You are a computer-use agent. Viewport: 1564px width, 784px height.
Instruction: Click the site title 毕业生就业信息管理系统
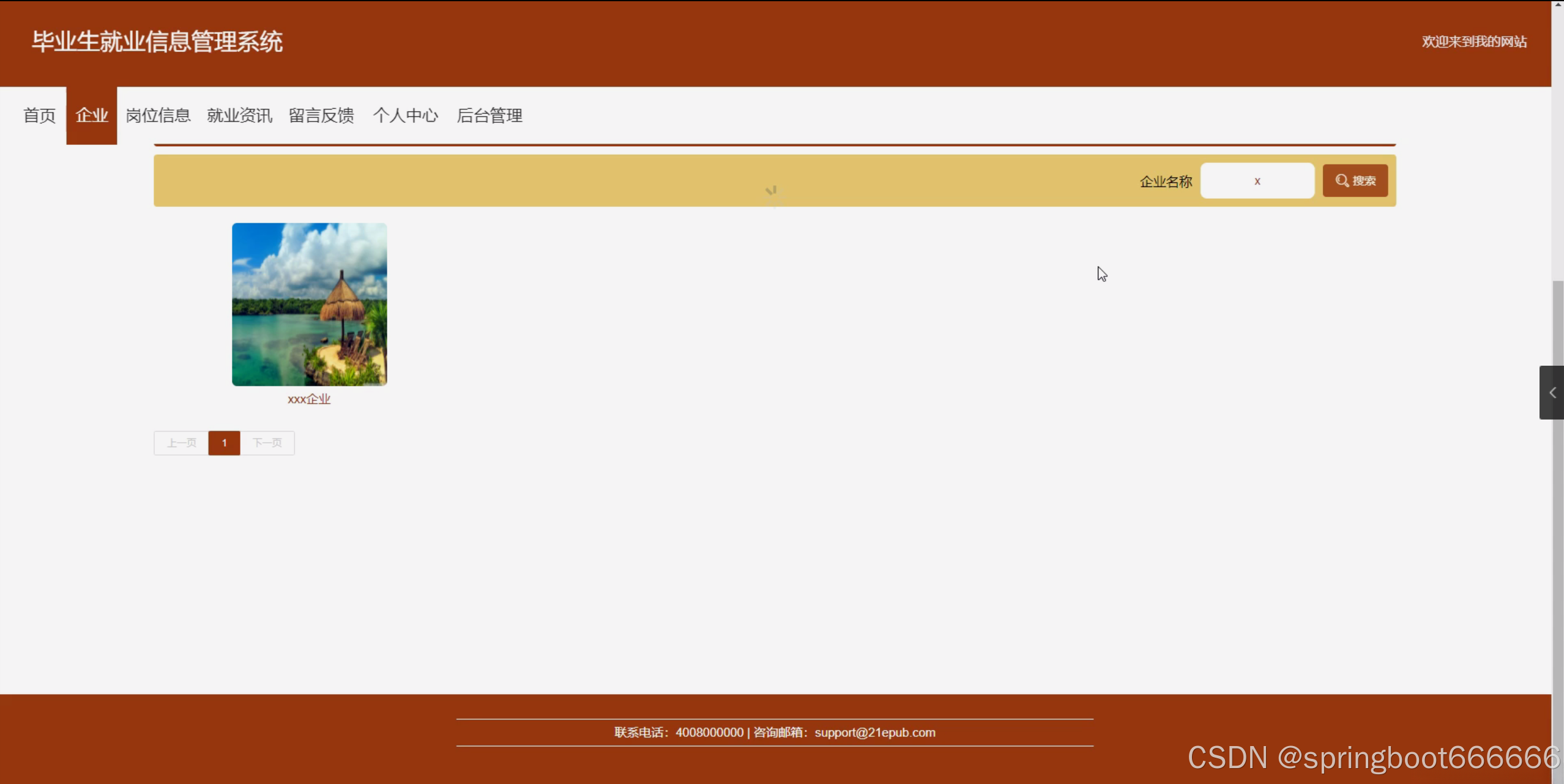pyautogui.click(x=157, y=42)
